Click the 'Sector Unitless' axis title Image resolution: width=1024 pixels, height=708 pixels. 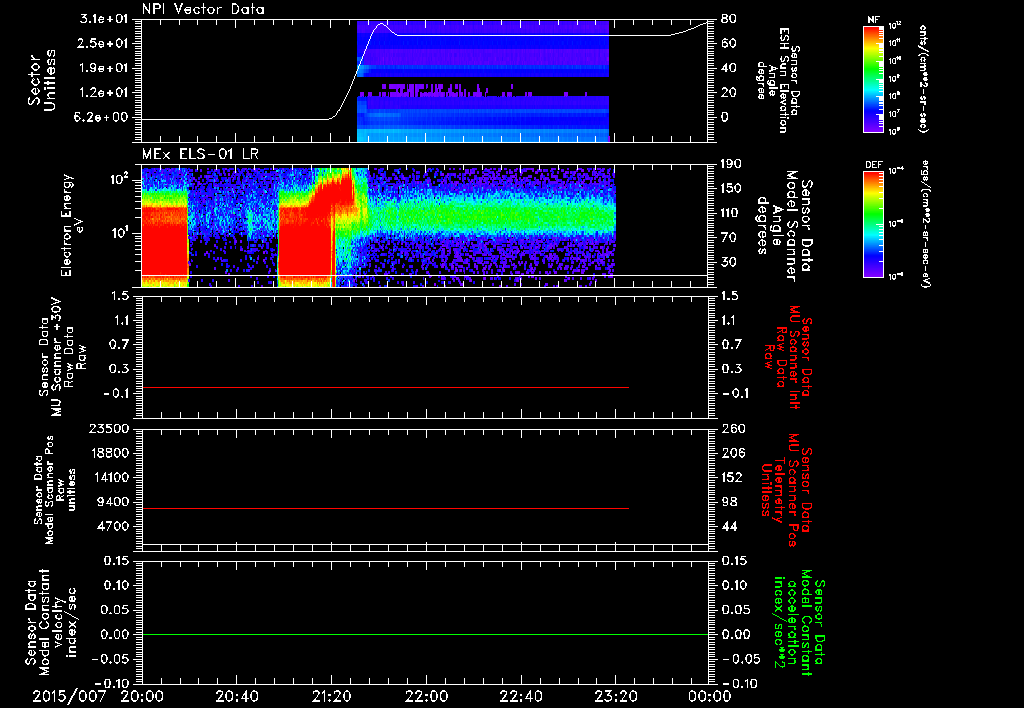point(42,80)
